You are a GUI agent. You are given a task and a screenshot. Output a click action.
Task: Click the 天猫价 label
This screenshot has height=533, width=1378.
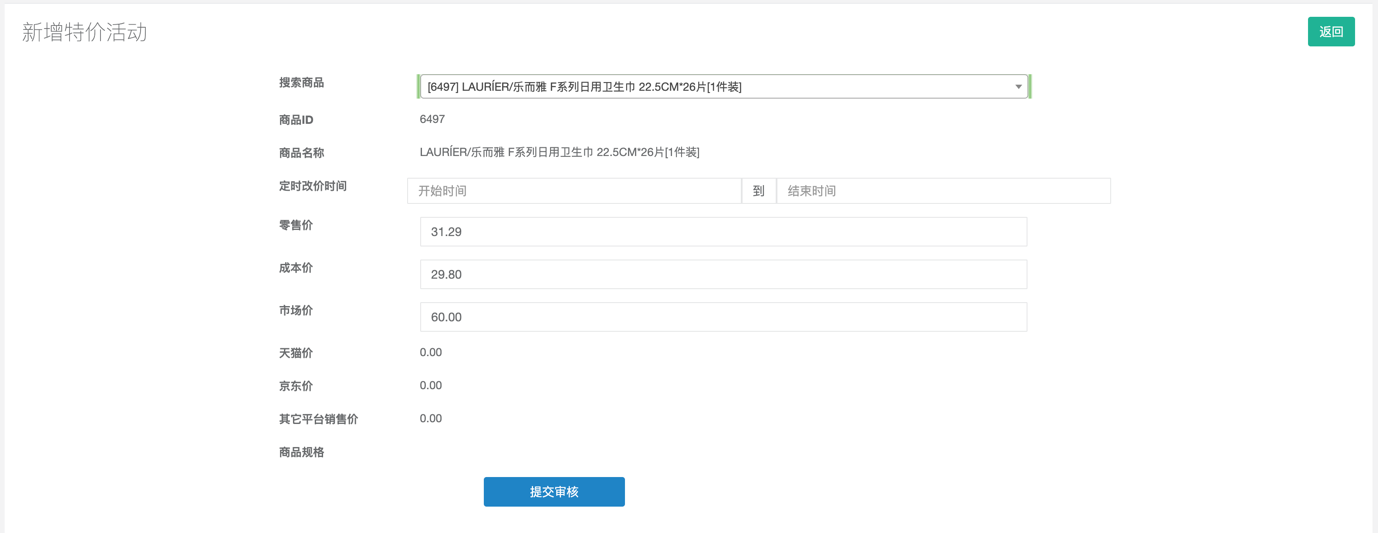(x=296, y=353)
